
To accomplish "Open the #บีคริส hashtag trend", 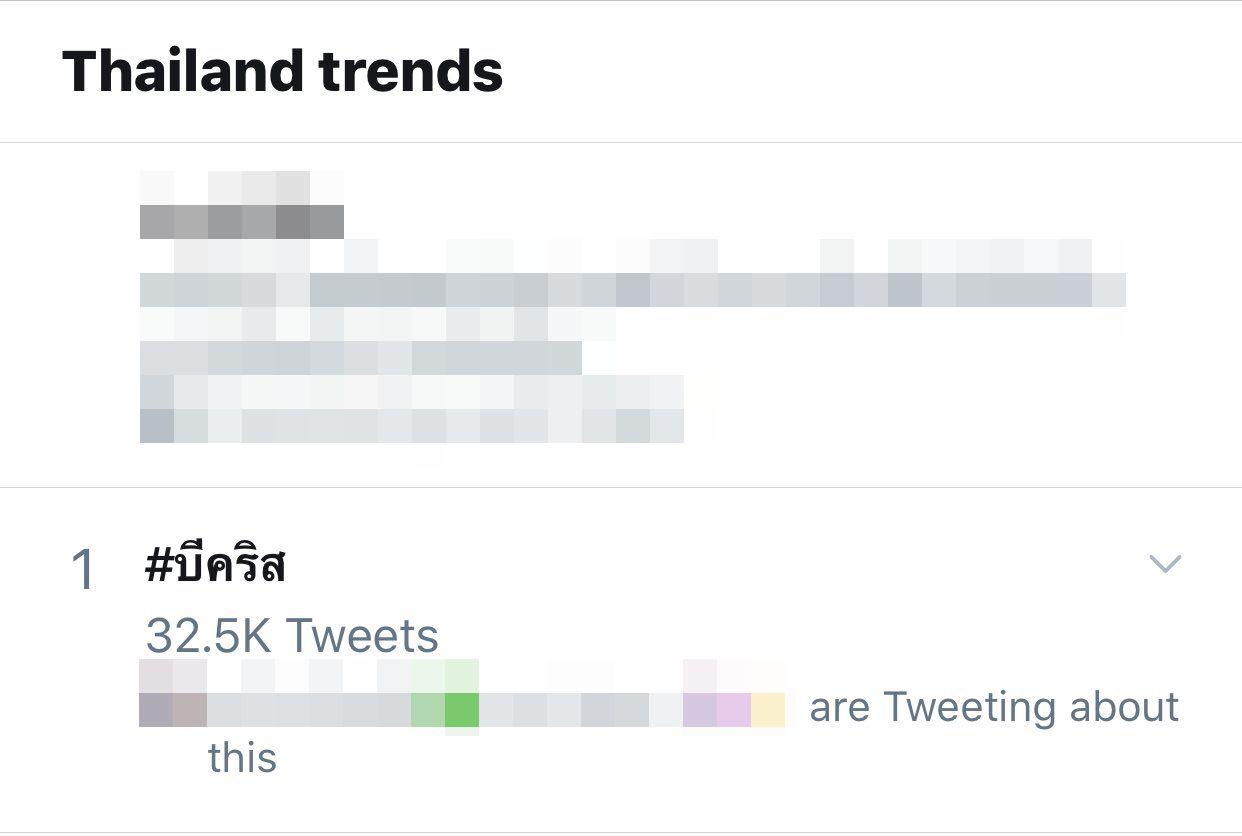I will pos(216,565).
